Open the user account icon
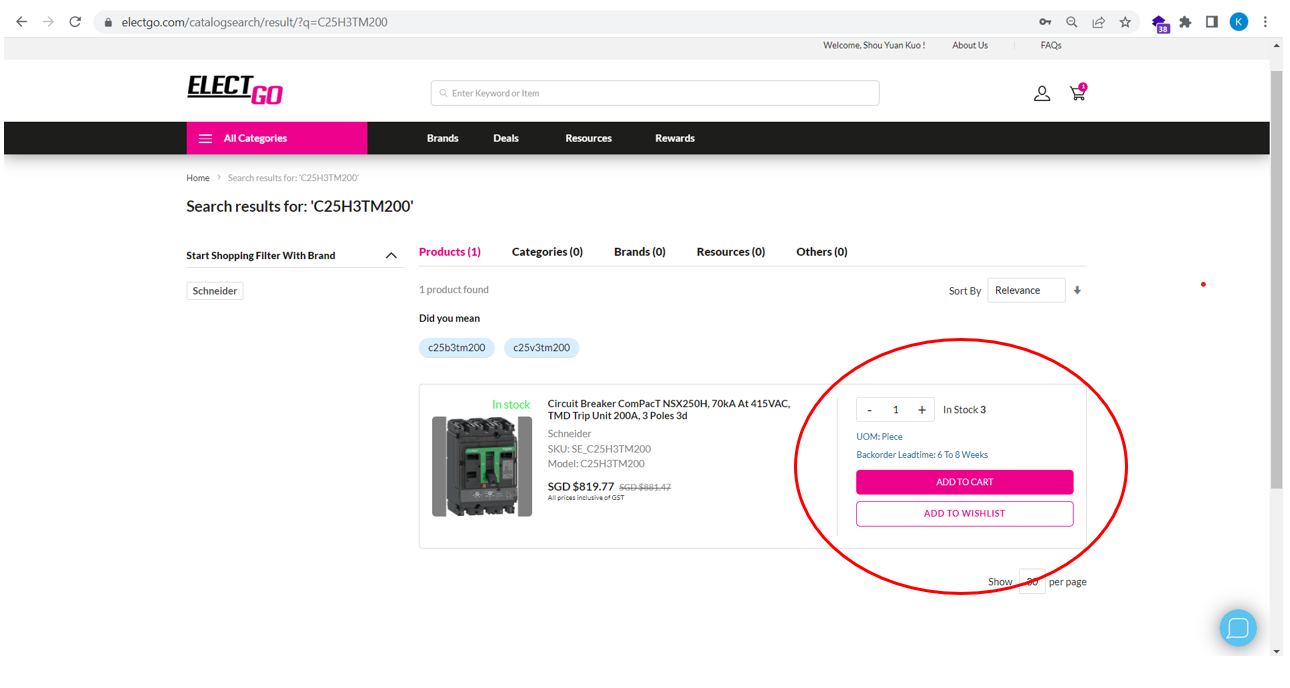Image resolution: width=1290 pixels, height=688 pixels. click(1042, 93)
